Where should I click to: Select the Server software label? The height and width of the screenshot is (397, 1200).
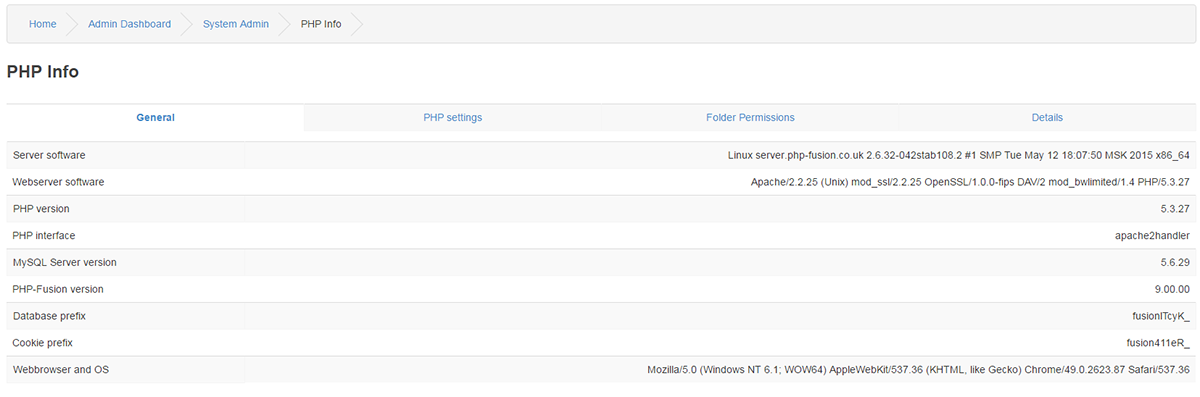49,155
